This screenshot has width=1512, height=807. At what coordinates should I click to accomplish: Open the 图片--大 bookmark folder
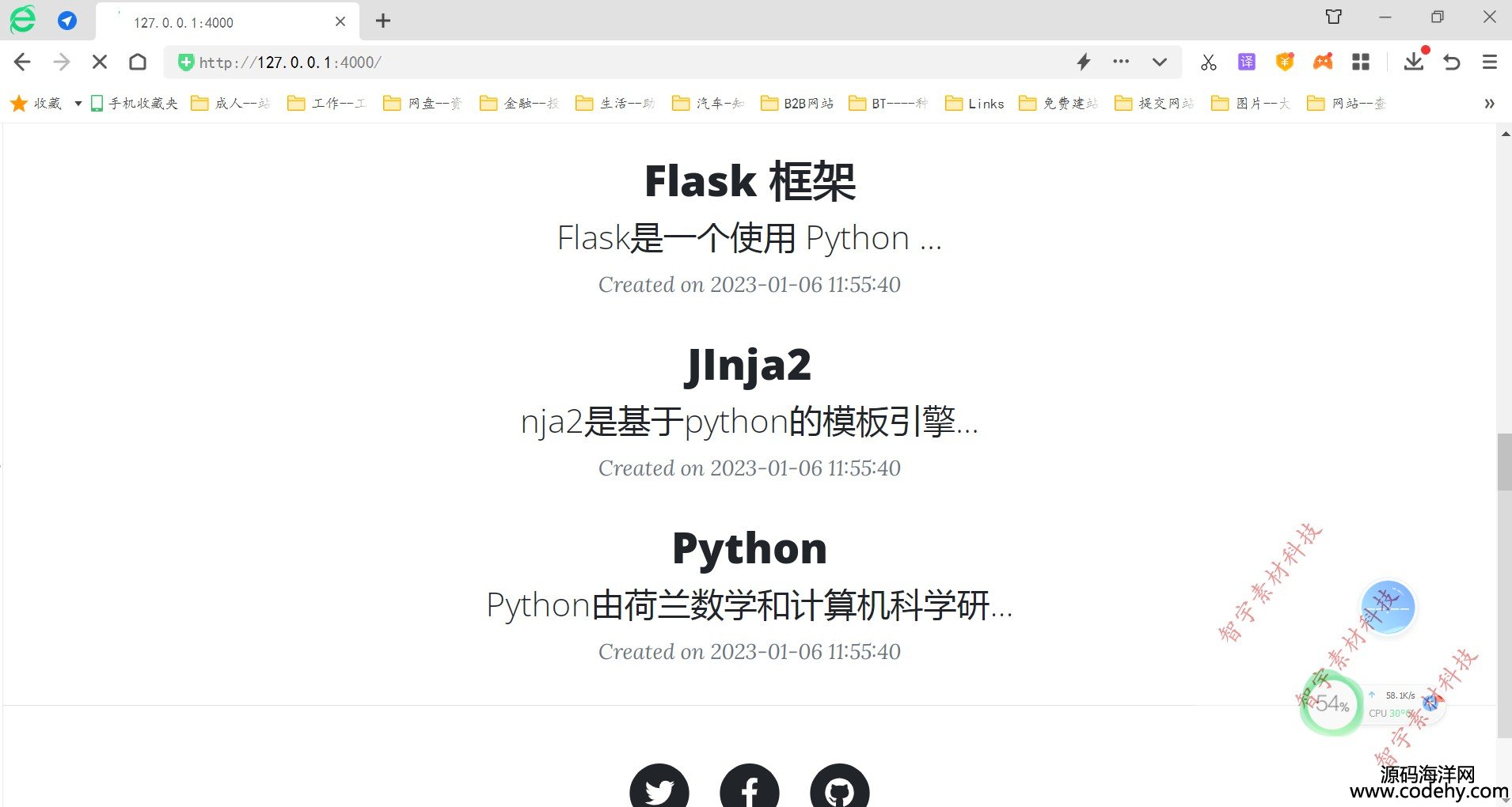1251,104
